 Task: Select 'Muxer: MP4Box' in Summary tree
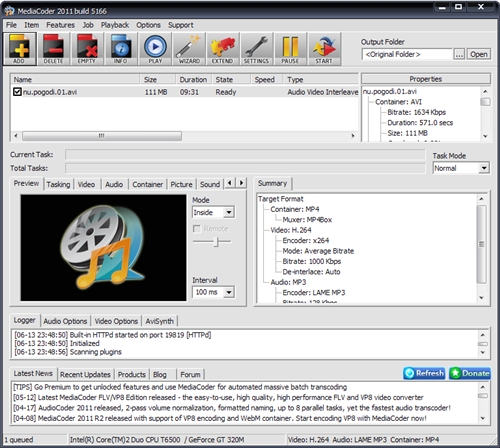[307, 220]
